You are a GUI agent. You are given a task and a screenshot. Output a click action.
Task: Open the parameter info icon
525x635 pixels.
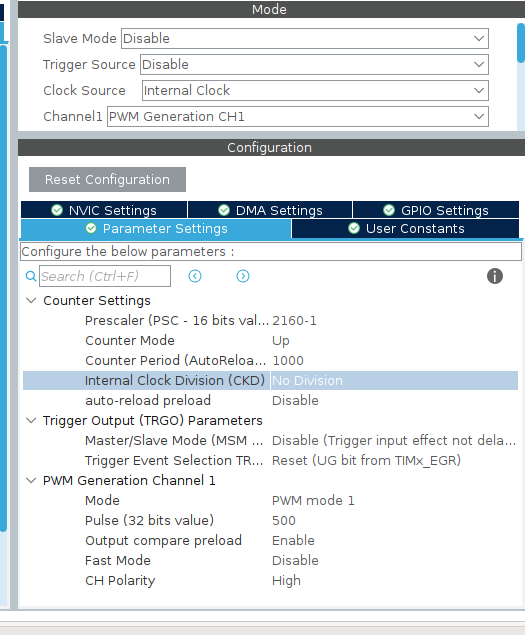tap(495, 276)
